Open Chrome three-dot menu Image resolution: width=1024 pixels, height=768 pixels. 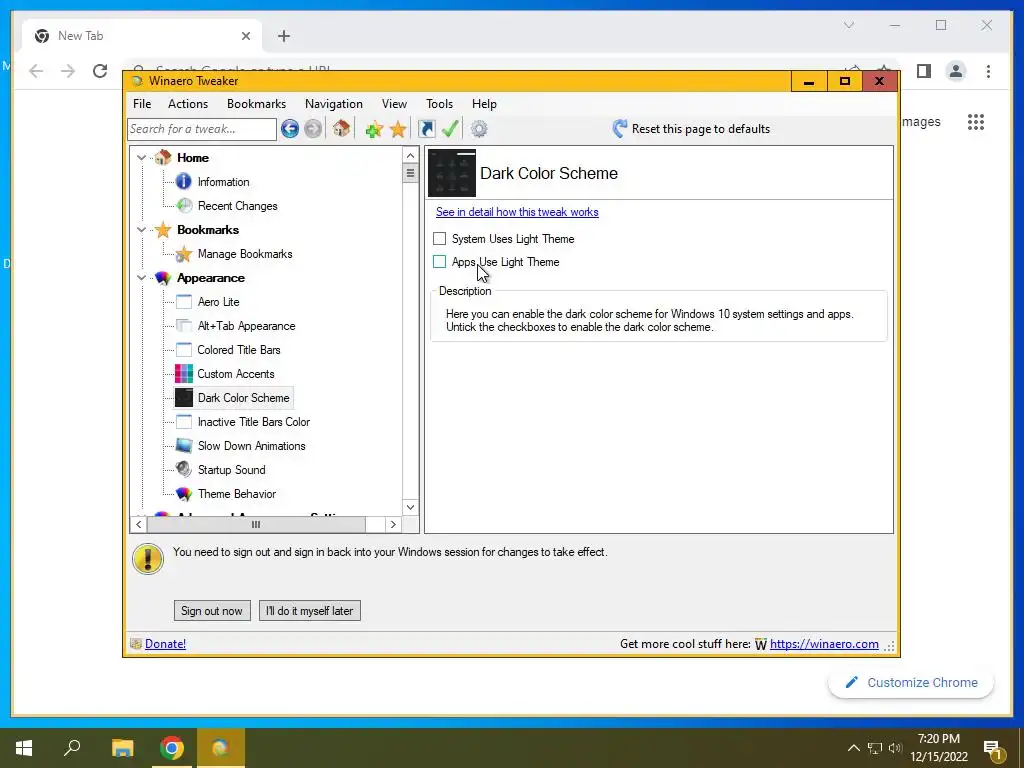988,71
